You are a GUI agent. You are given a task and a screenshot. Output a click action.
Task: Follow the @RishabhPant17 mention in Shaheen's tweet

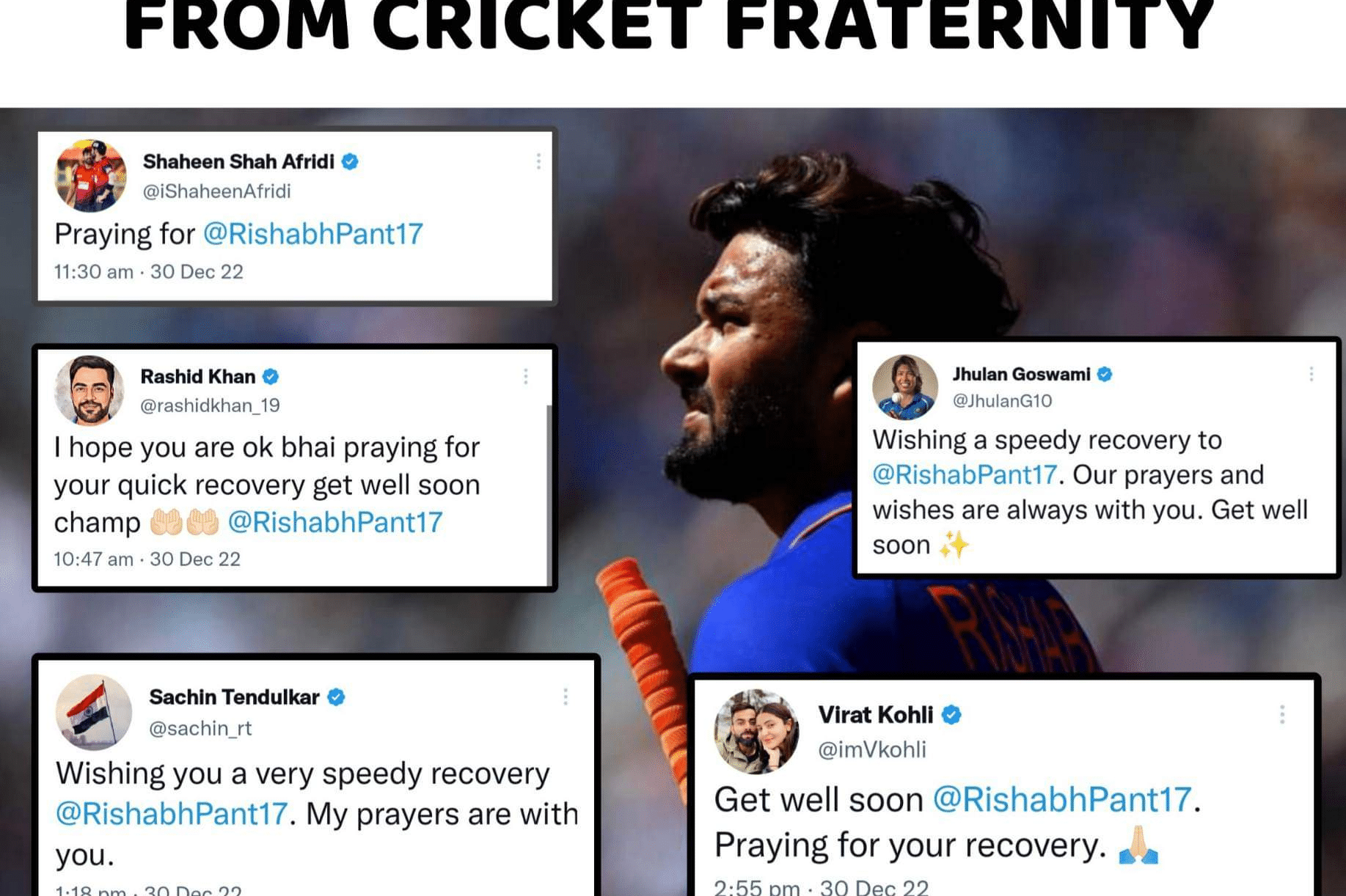[x=313, y=234]
